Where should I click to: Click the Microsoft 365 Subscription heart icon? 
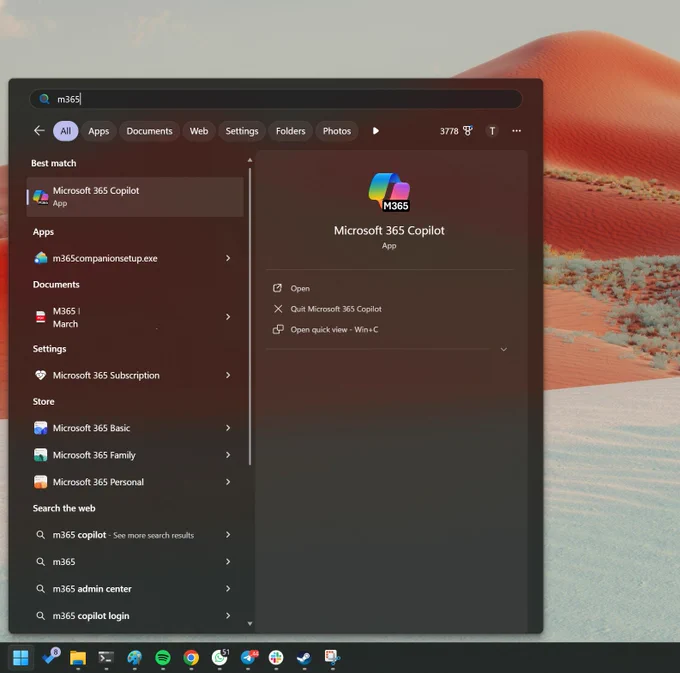41,375
